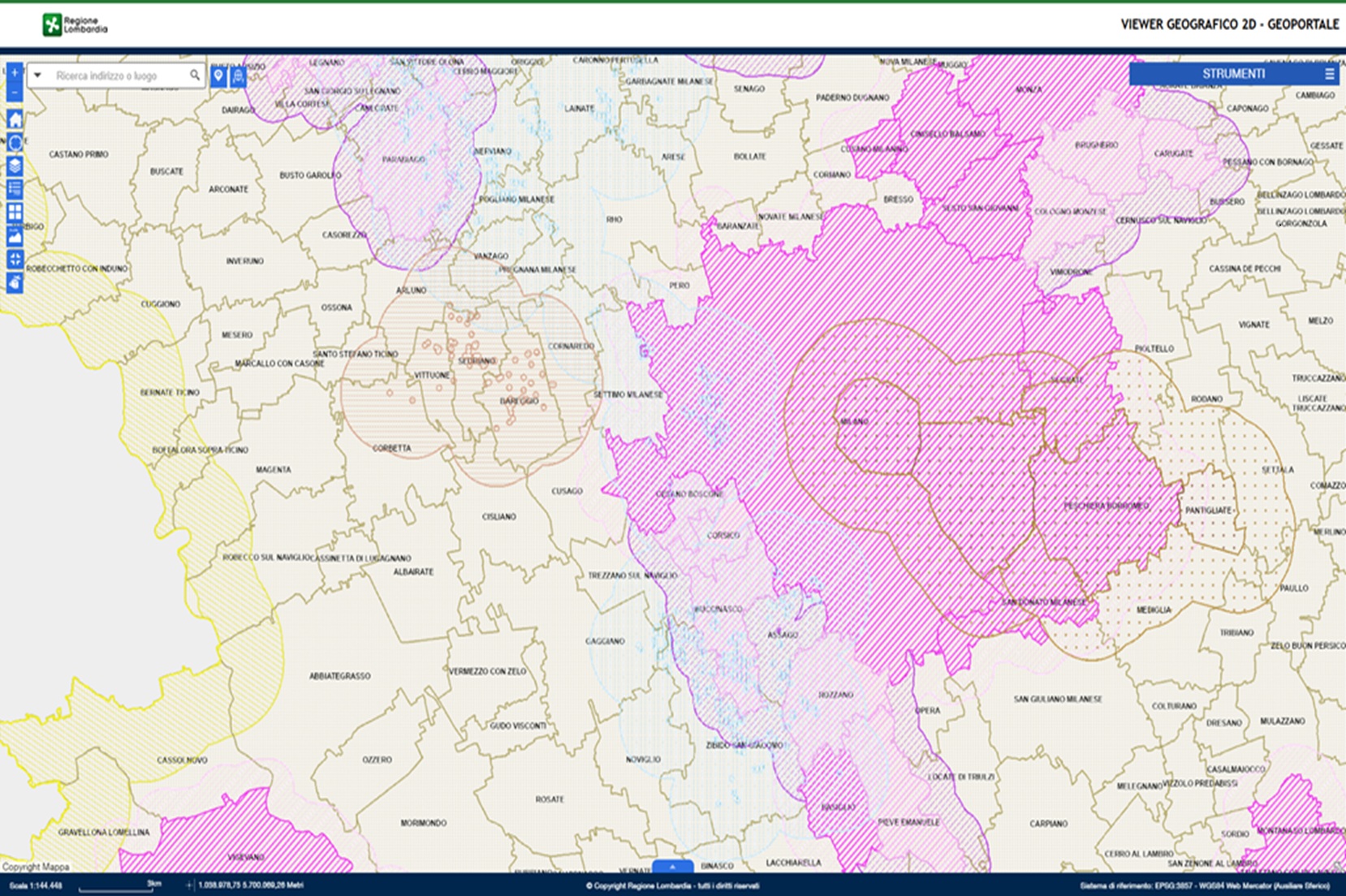Expand the bottom panel chevron
1346x896 pixels.
673,865
